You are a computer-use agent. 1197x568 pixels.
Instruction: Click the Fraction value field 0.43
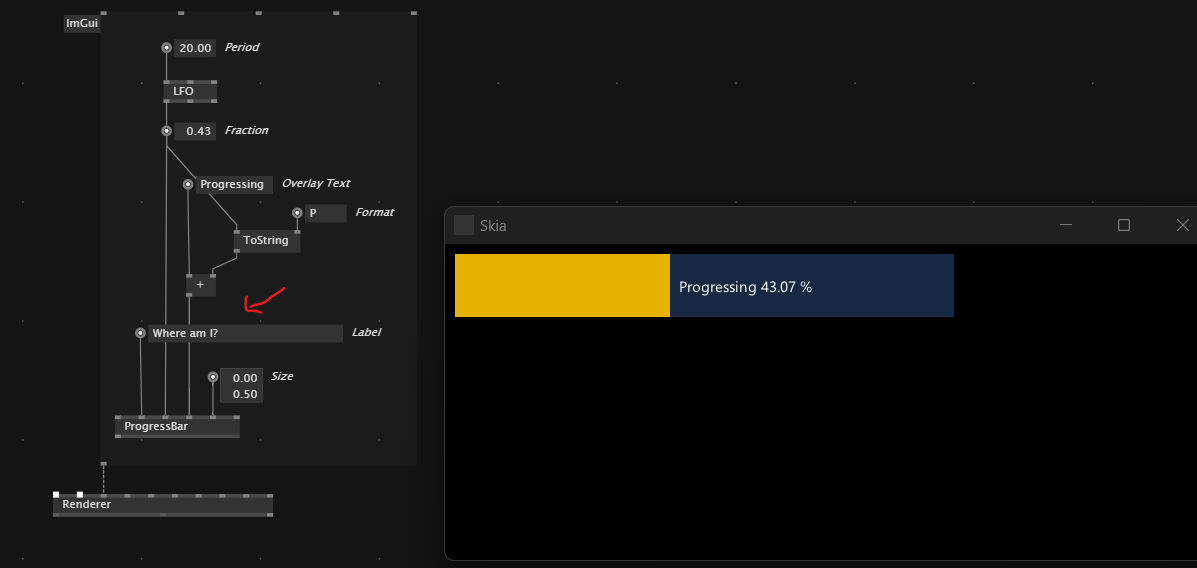pos(195,131)
